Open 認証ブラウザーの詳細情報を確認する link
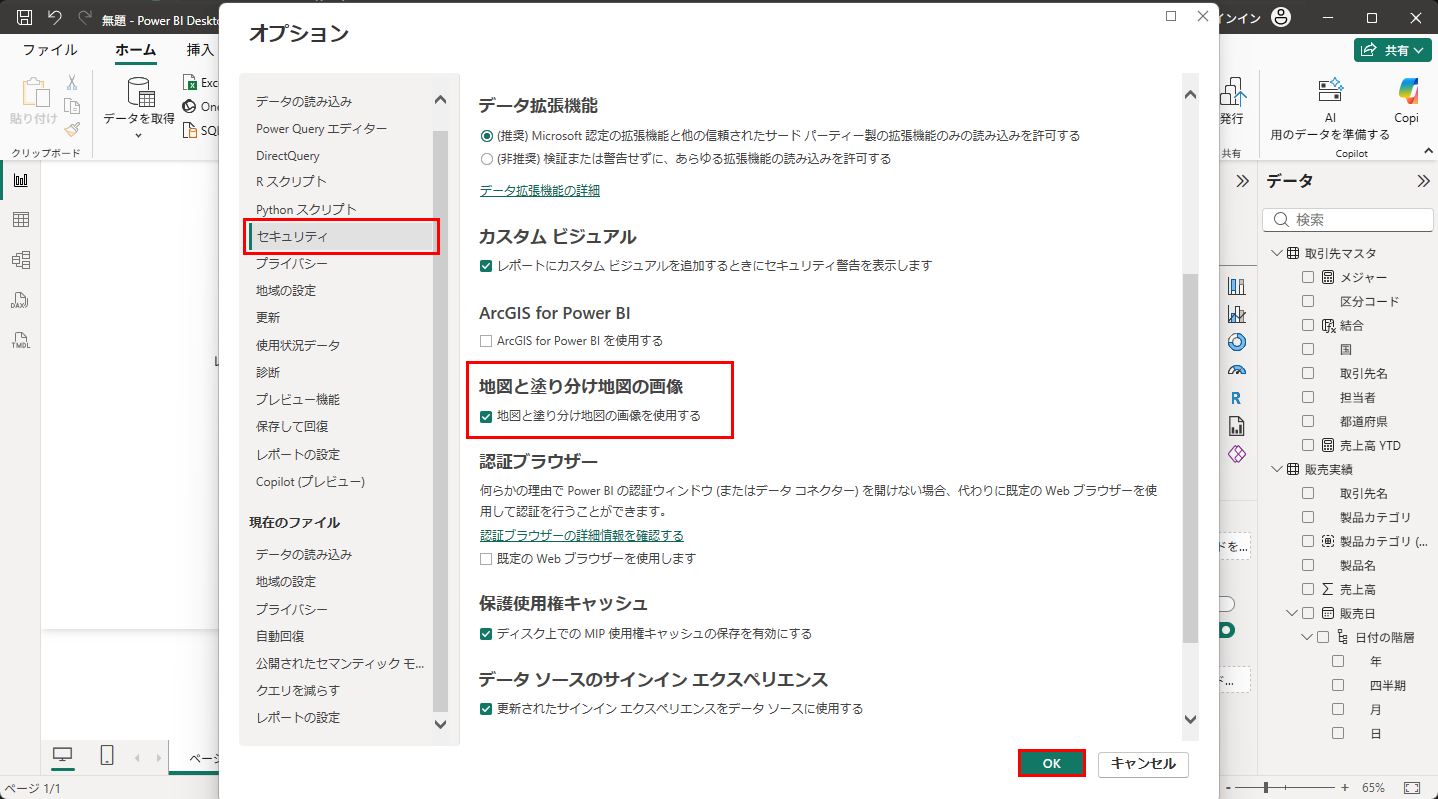 tap(581, 536)
